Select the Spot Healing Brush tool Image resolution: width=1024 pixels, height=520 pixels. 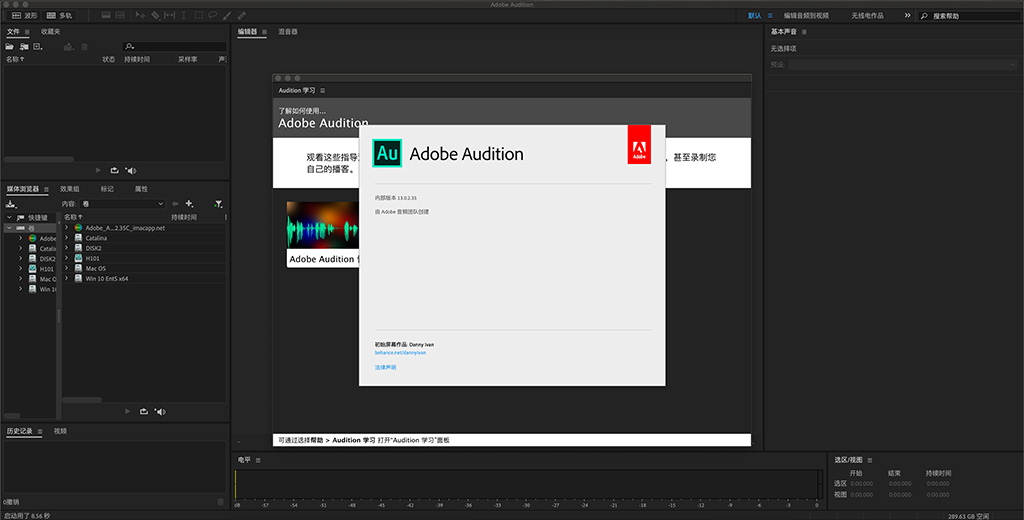242,15
